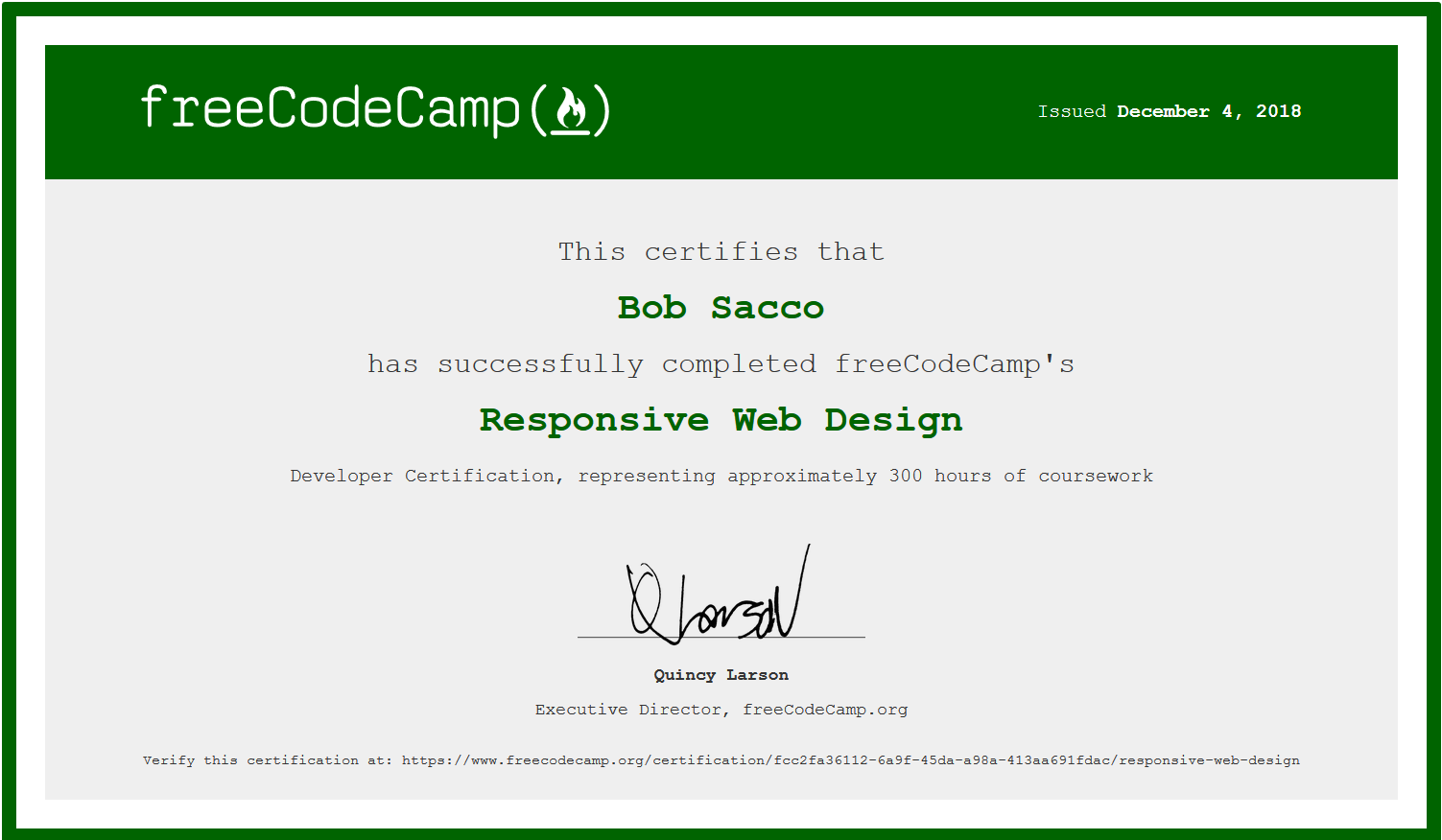The image size is (1442, 840).
Task: Click the 'Developer Certification' text
Action: coord(422,476)
